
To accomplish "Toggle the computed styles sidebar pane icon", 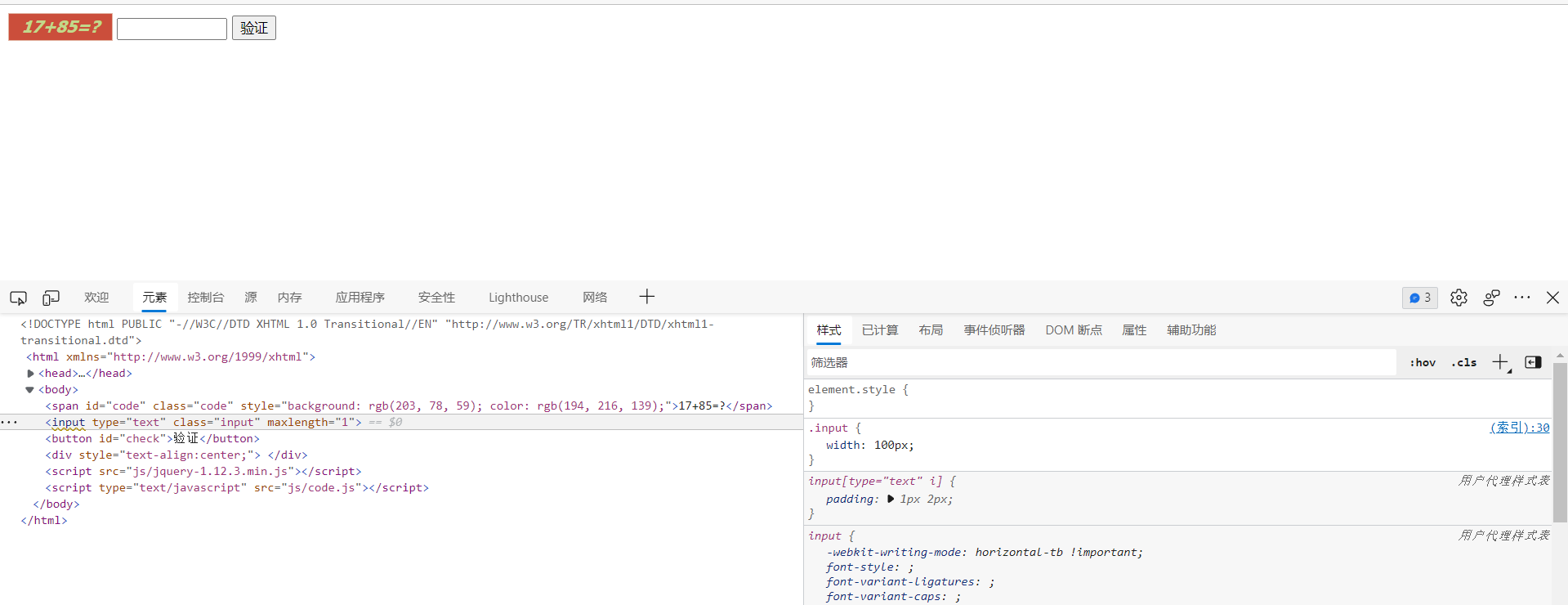I will [1533, 362].
